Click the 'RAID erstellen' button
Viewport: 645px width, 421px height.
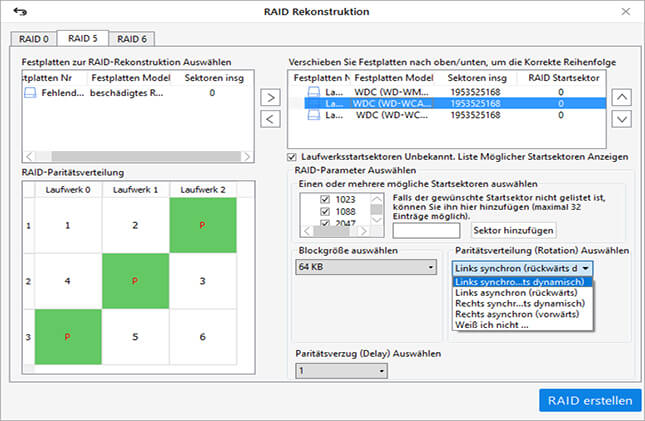pyautogui.click(x=589, y=400)
